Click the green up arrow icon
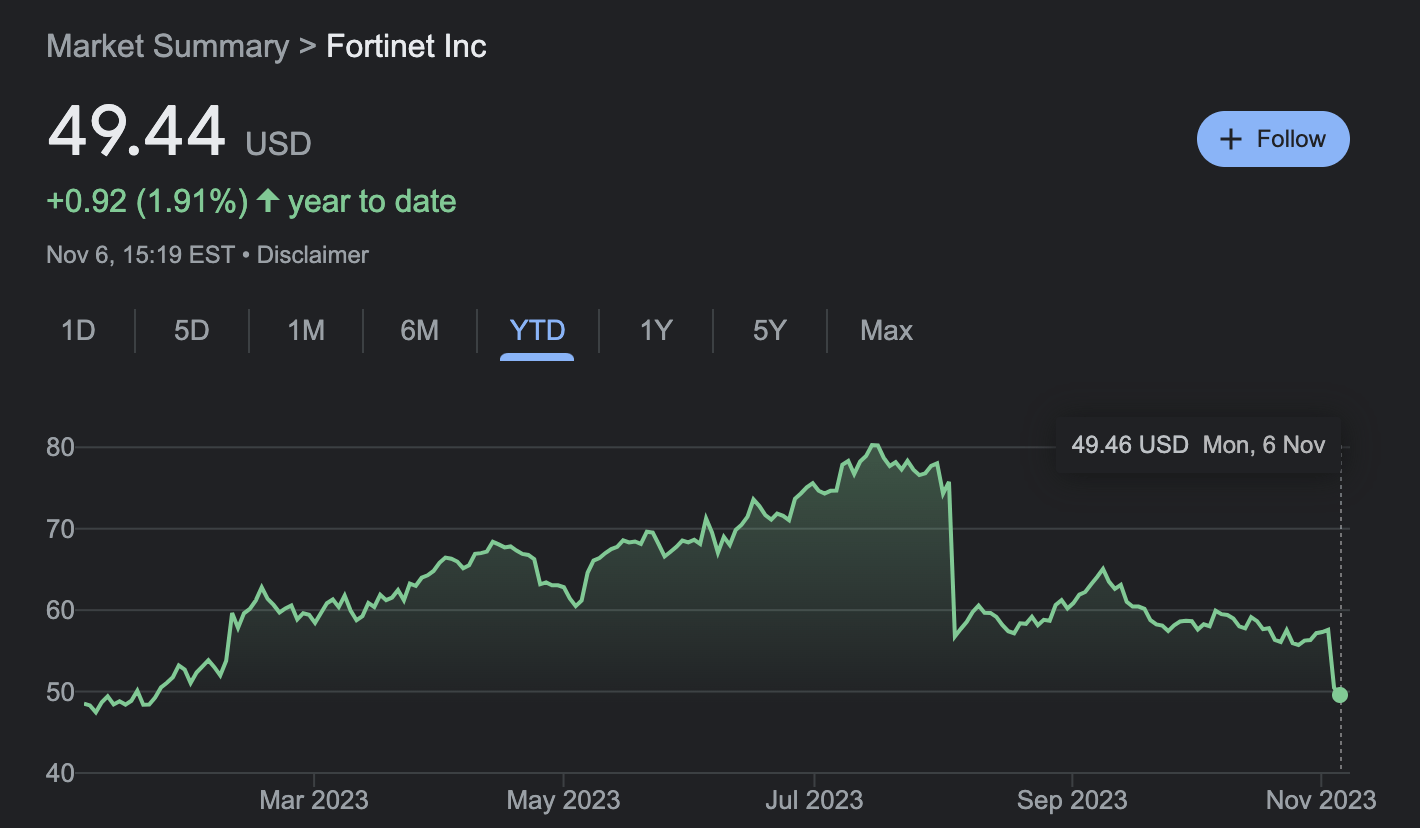Screen dimensions: 1420x828 (x=267, y=201)
